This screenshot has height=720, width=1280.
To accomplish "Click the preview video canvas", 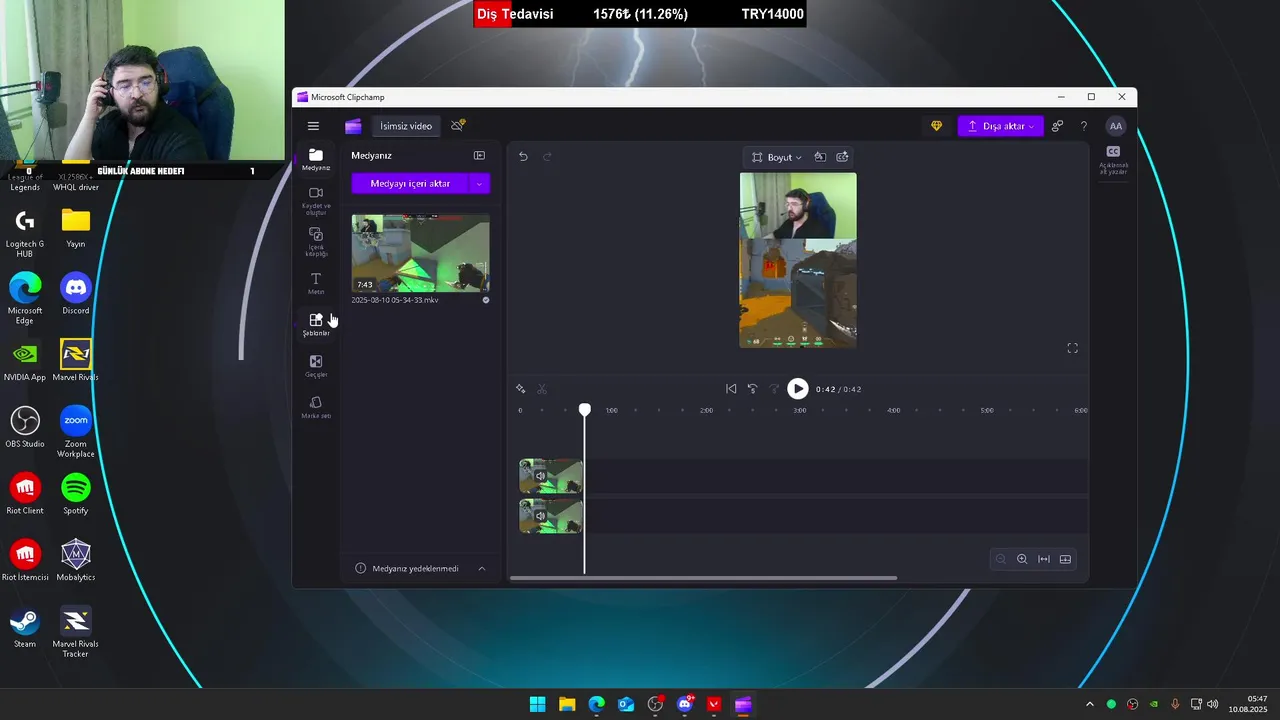I will [798, 260].
